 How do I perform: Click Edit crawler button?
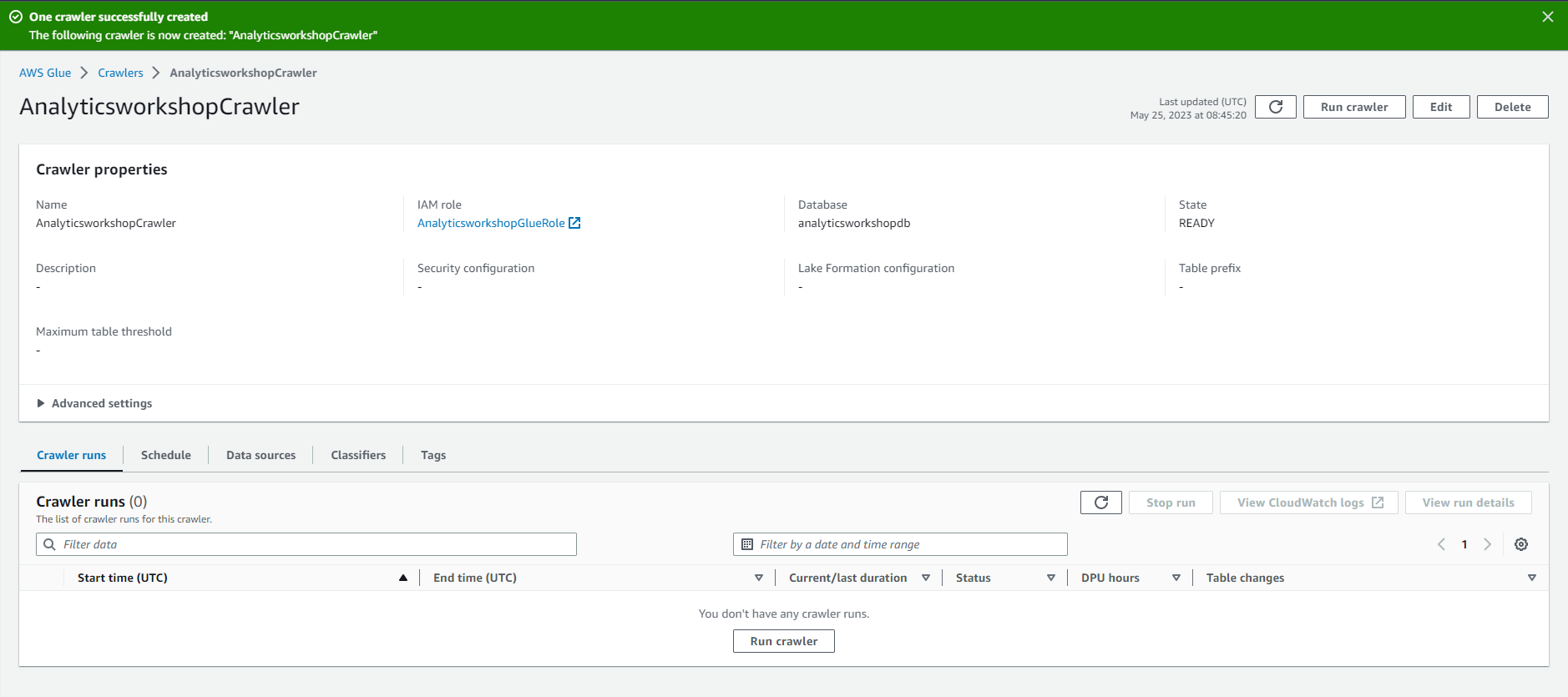point(1441,107)
